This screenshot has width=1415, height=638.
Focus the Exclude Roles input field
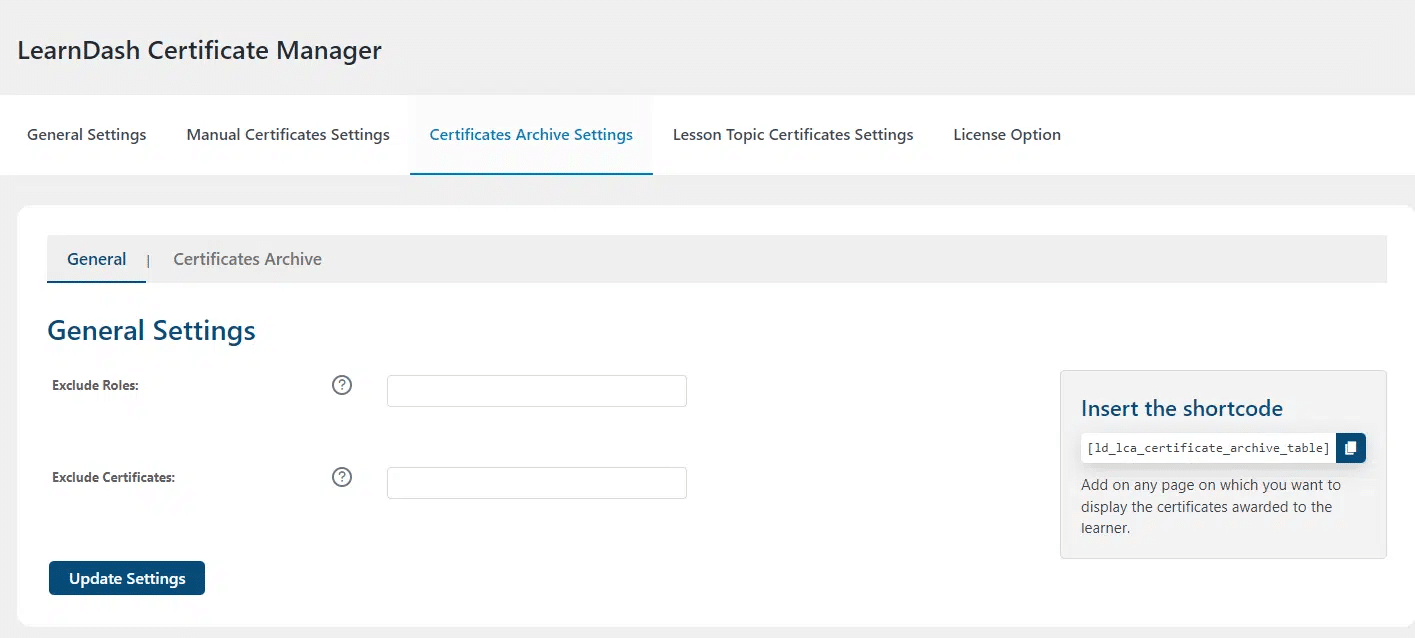pyautogui.click(x=537, y=391)
